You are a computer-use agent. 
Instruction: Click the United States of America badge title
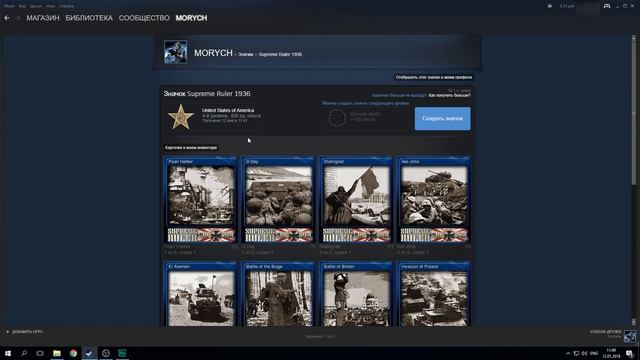tap(228, 110)
